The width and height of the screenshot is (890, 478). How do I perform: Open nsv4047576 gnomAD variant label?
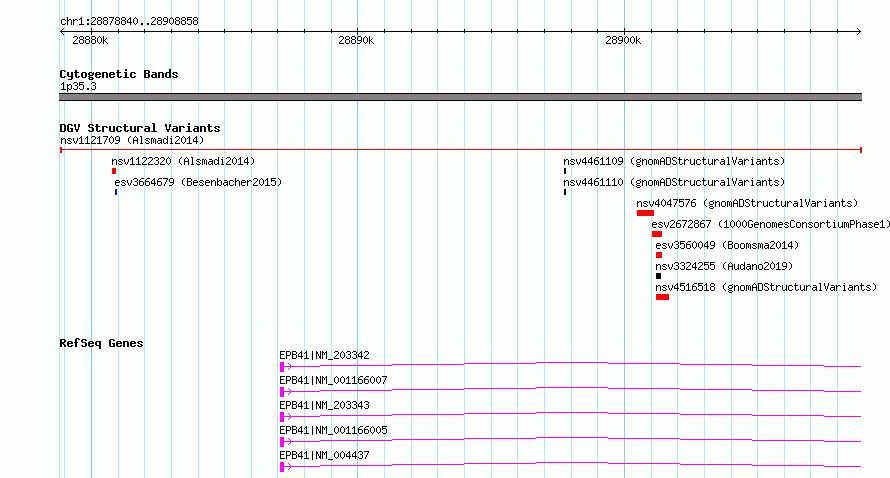[747, 203]
